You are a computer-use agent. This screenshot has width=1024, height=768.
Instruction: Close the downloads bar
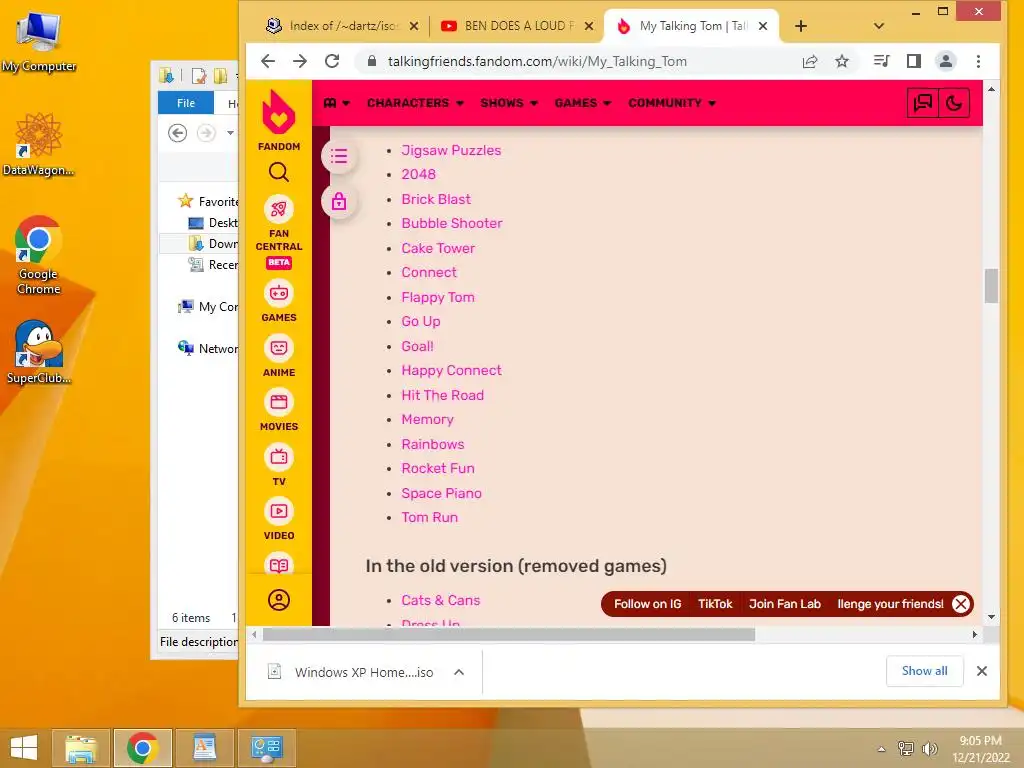(982, 671)
